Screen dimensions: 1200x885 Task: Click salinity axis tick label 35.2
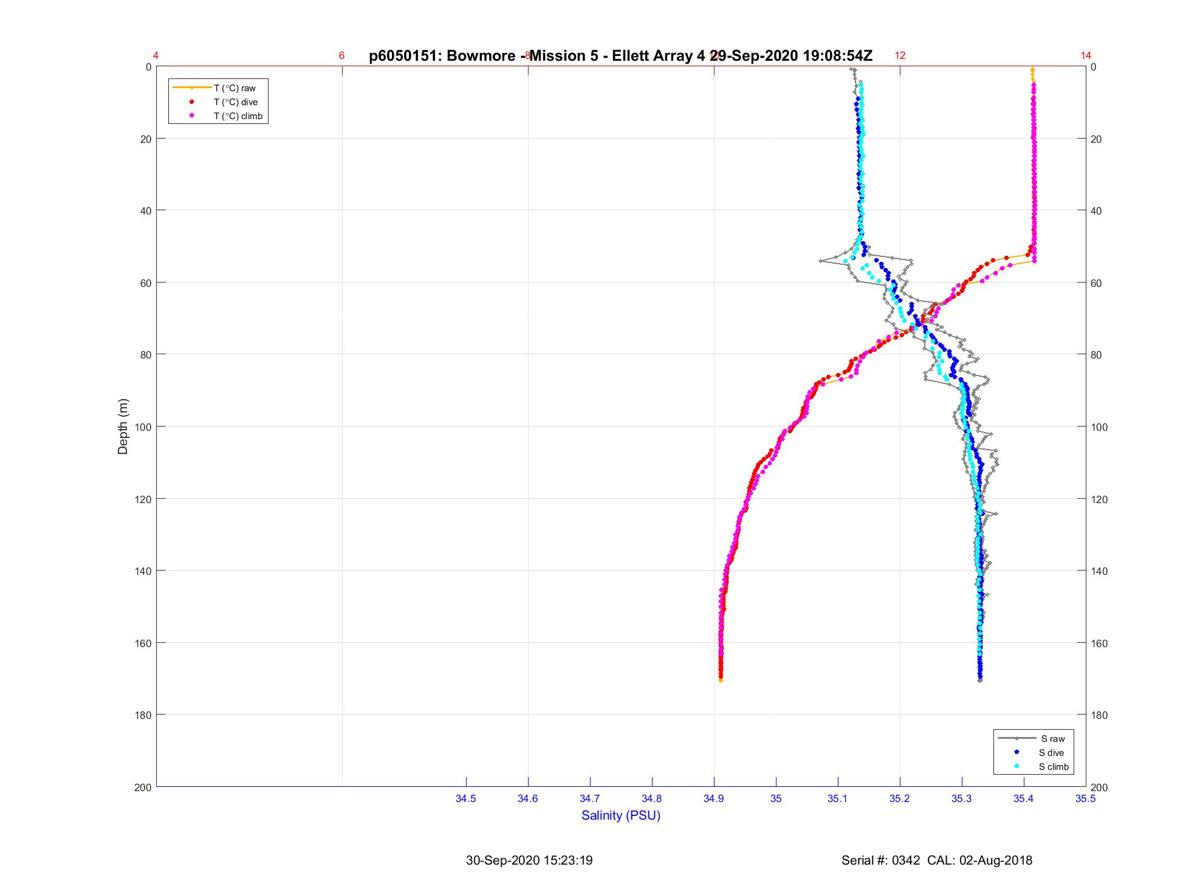tap(900, 799)
